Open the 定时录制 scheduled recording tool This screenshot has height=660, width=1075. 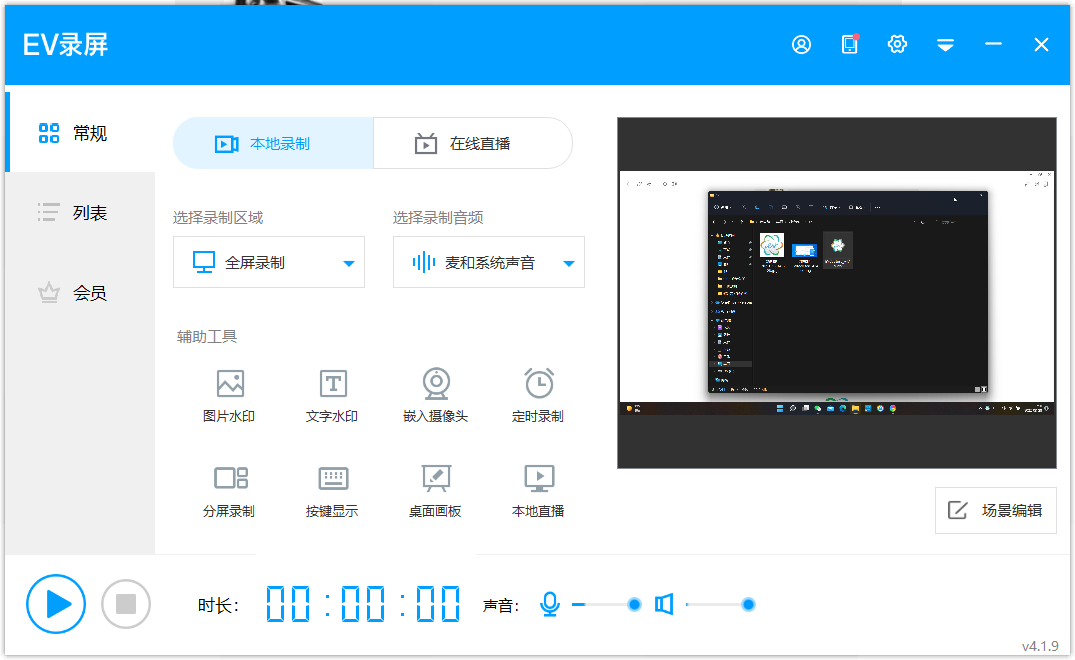(x=538, y=396)
